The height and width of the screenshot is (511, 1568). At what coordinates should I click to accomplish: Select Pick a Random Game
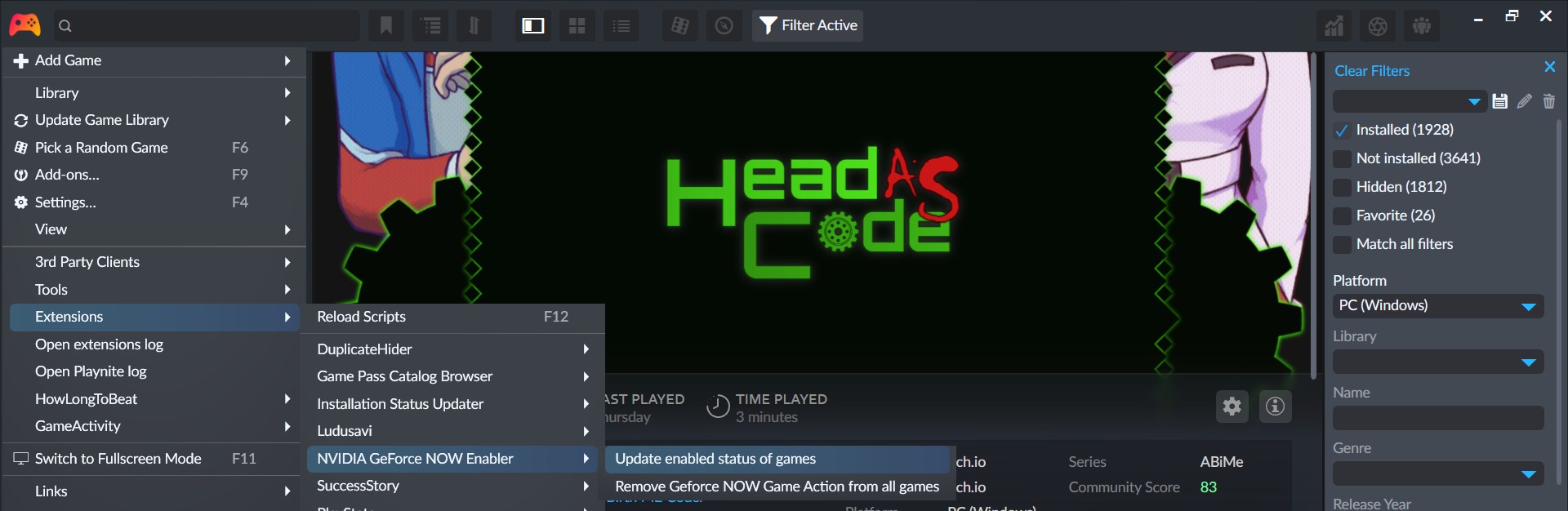(154, 148)
